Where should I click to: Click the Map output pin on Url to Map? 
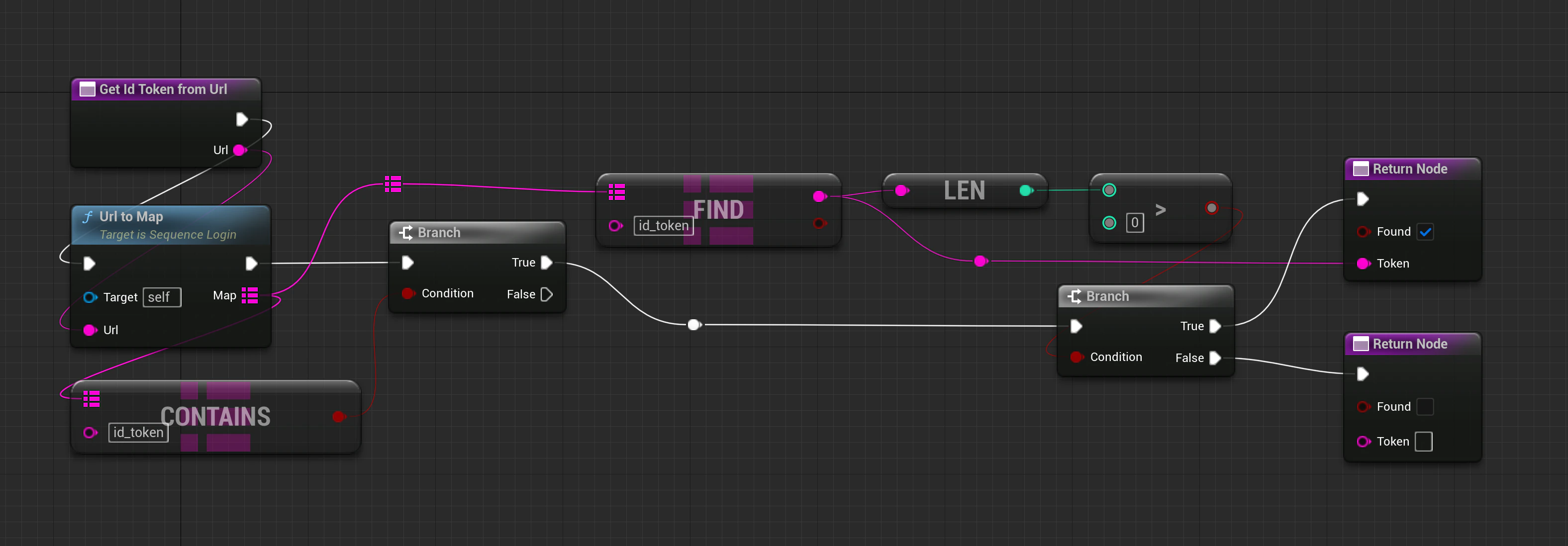(x=250, y=295)
